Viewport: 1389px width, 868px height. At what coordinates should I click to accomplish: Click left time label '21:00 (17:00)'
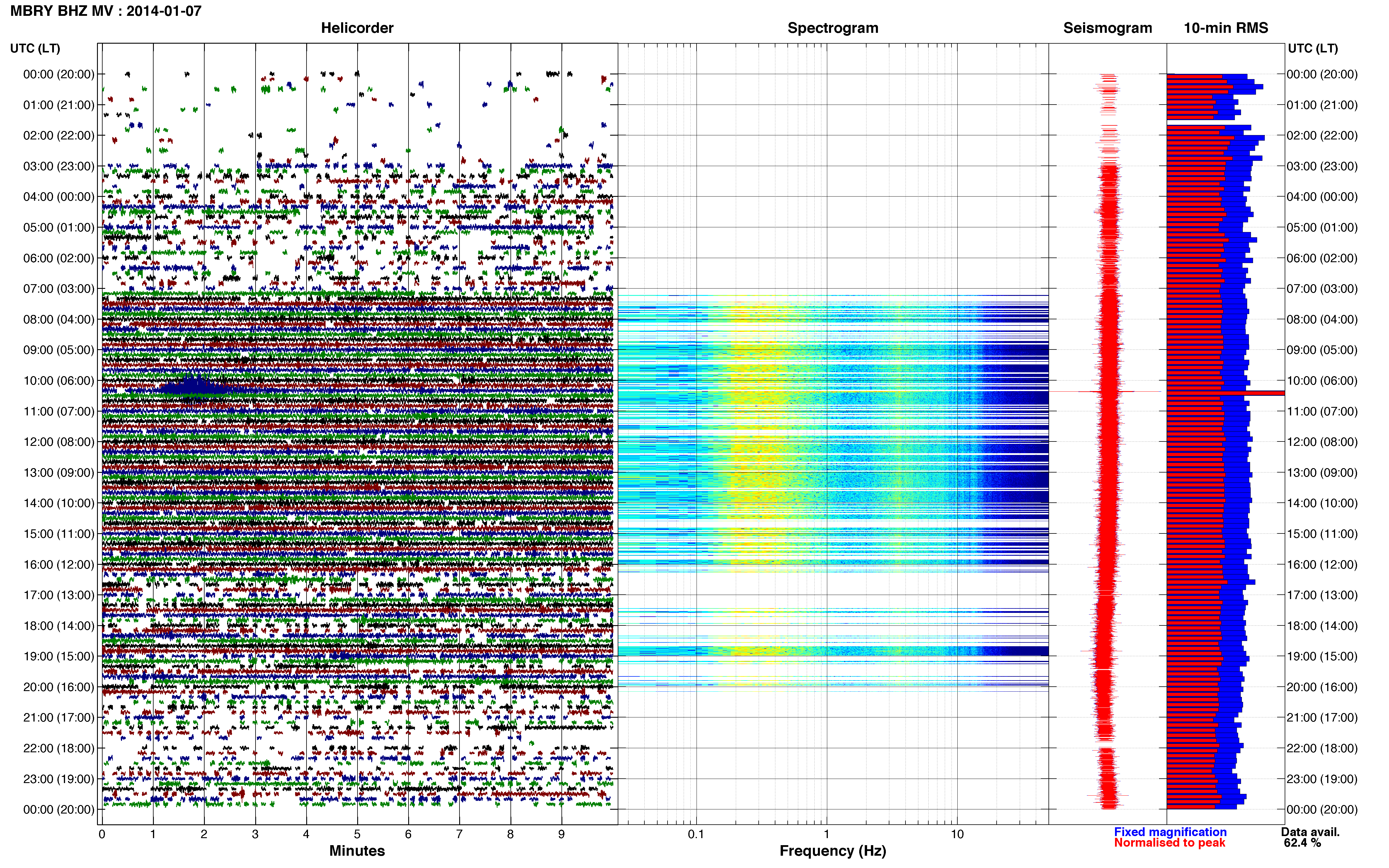click(x=59, y=718)
